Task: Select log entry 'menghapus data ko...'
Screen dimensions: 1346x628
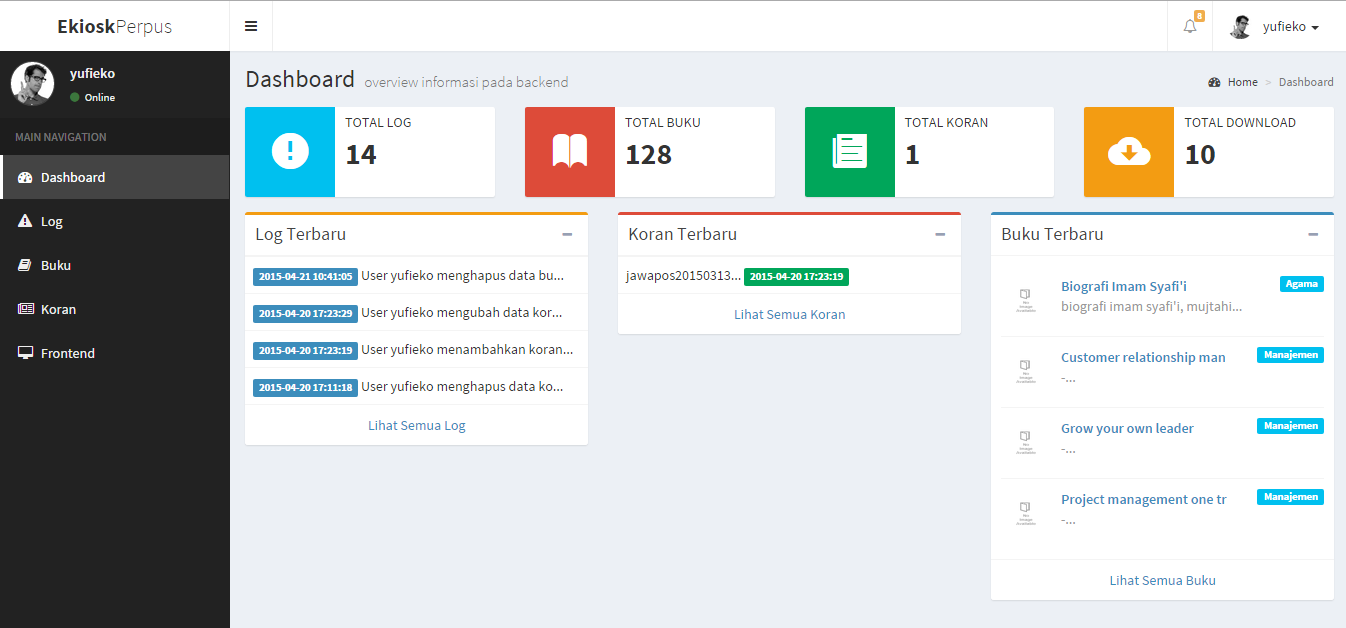Action: [x=463, y=386]
